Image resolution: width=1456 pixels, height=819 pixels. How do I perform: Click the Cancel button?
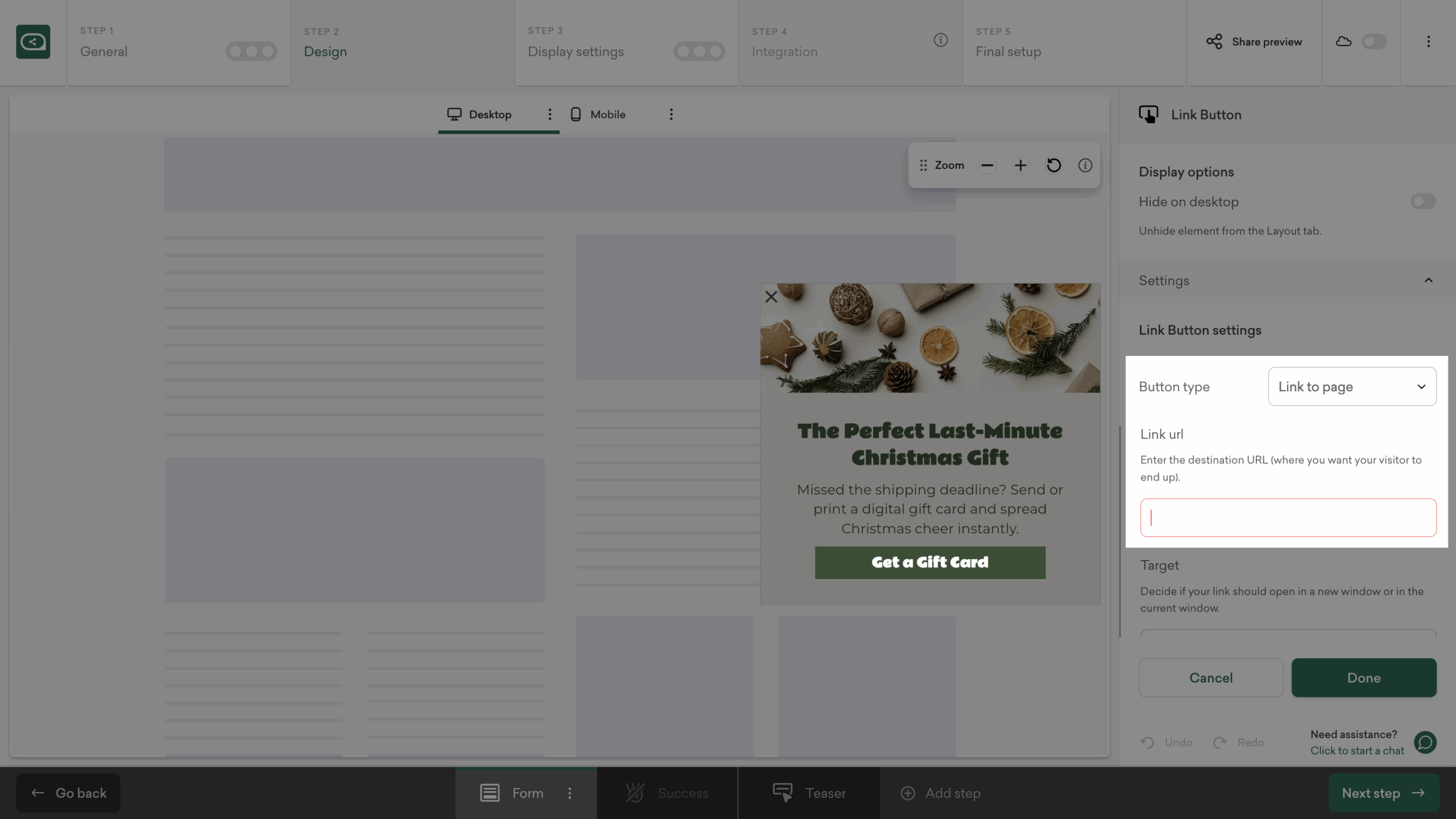1211,678
